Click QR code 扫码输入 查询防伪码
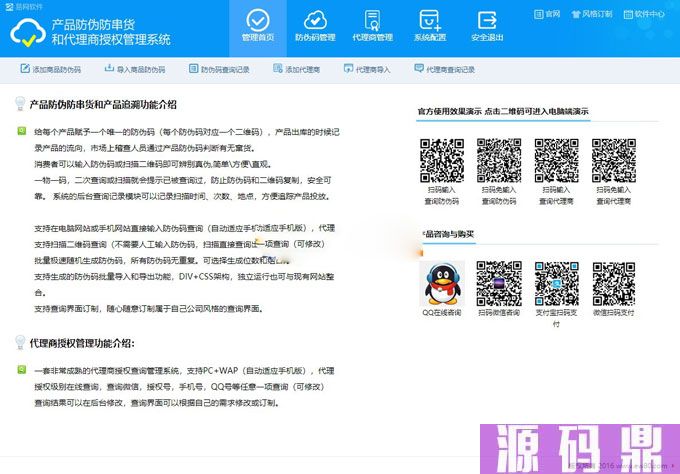Image resolution: width=680 pixels, height=474 pixels. coord(442,160)
